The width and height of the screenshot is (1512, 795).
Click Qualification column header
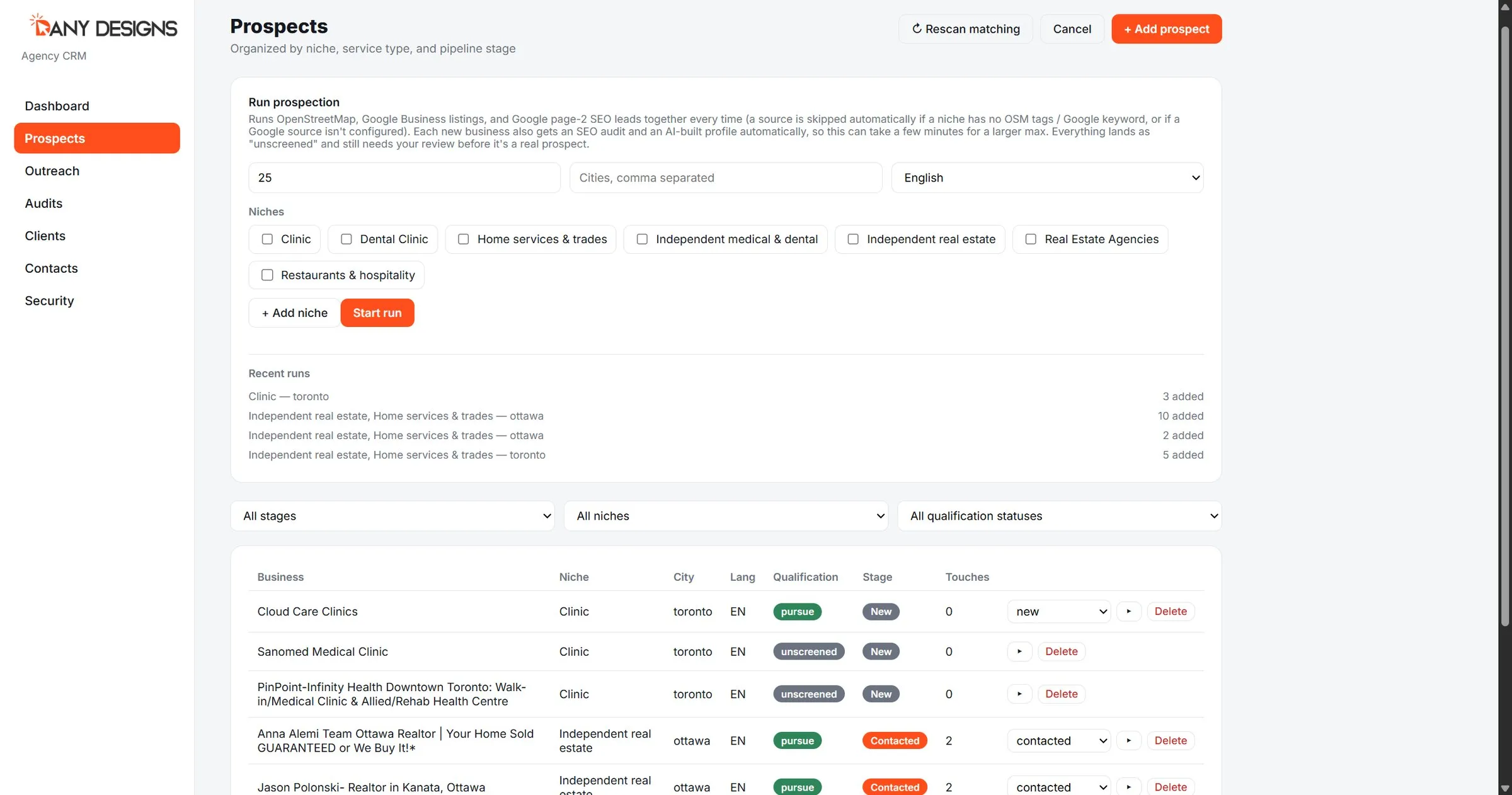coord(805,576)
